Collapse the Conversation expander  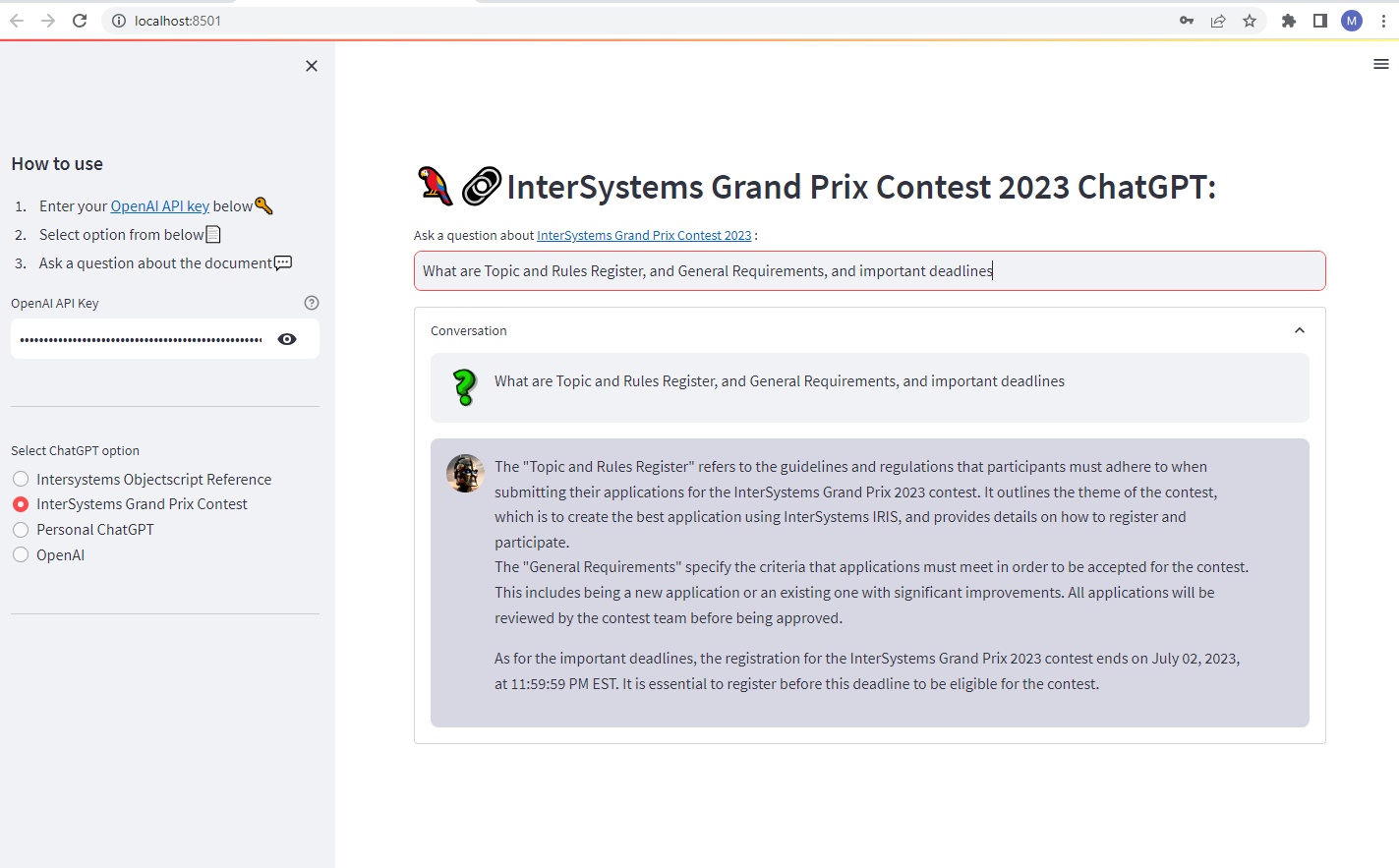click(x=1299, y=331)
